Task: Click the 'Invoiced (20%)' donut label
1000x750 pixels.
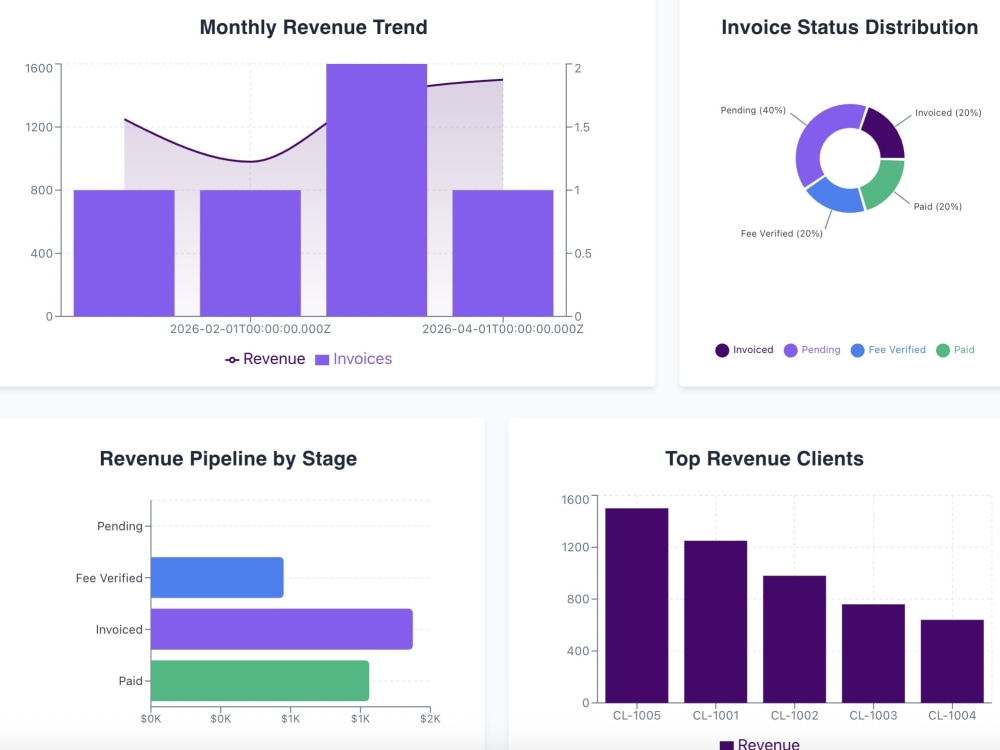Action: pyautogui.click(x=948, y=113)
